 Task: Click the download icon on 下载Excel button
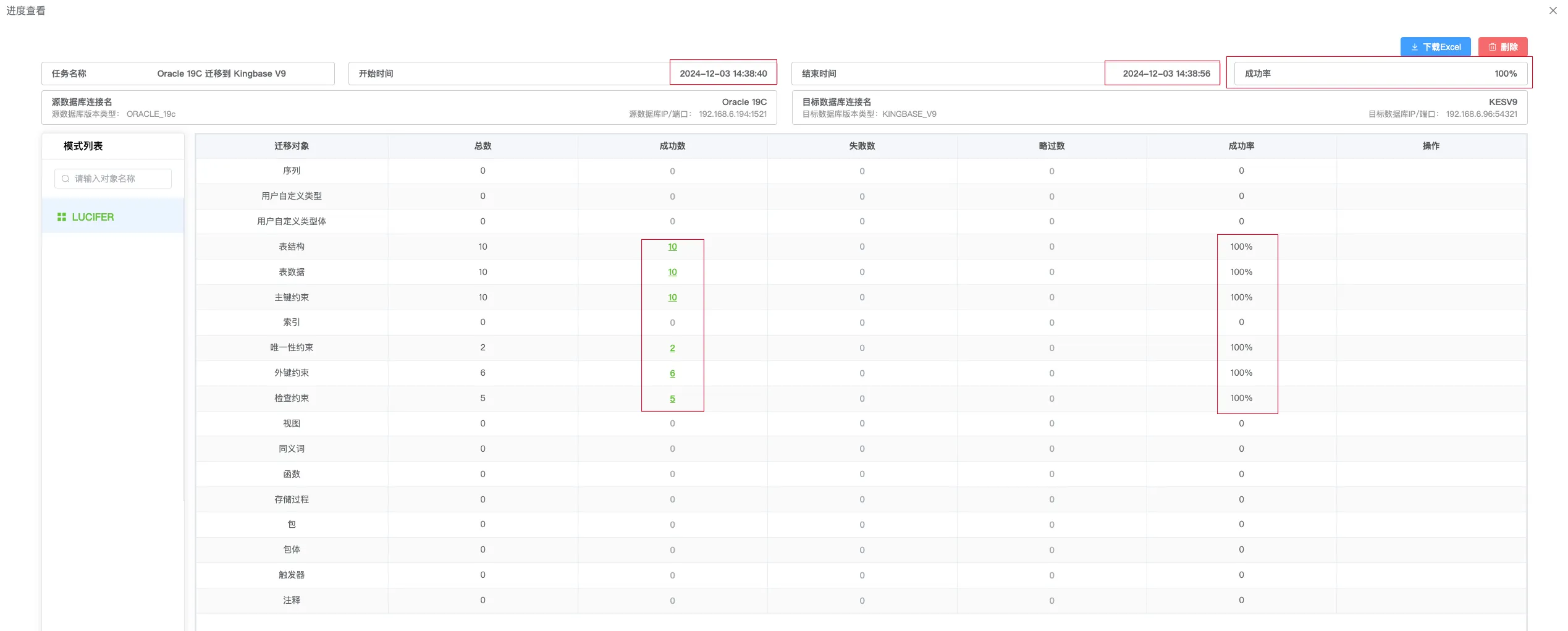coord(1414,46)
